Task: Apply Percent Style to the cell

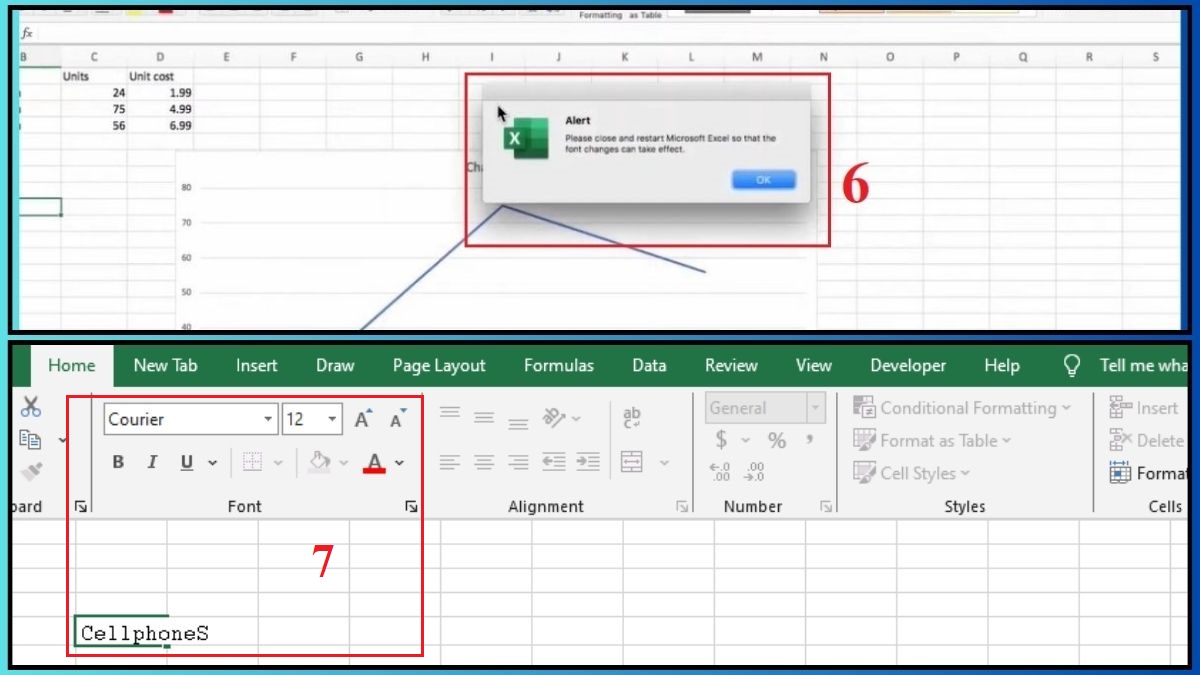Action: click(777, 440)
